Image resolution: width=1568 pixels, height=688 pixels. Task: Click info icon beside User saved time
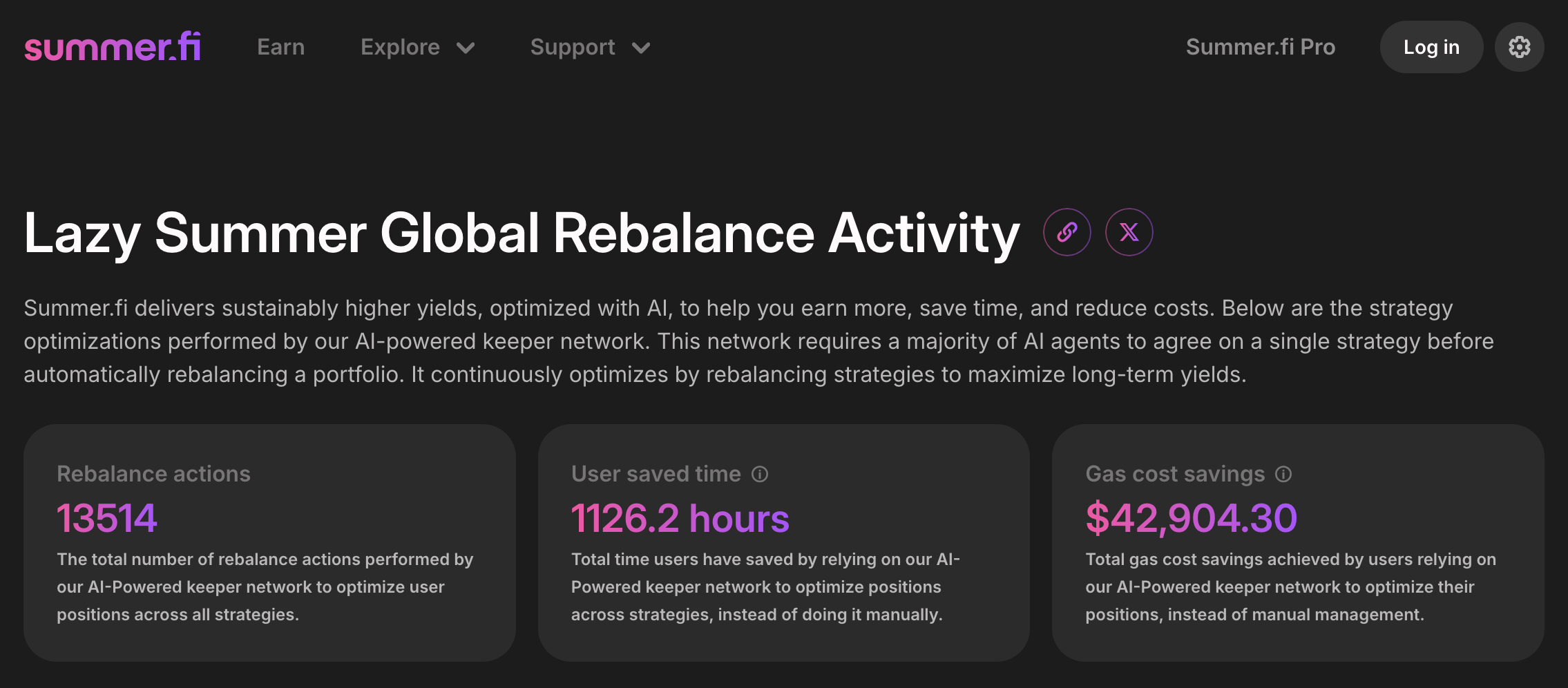pyautogui.click(x=760, y=474)
